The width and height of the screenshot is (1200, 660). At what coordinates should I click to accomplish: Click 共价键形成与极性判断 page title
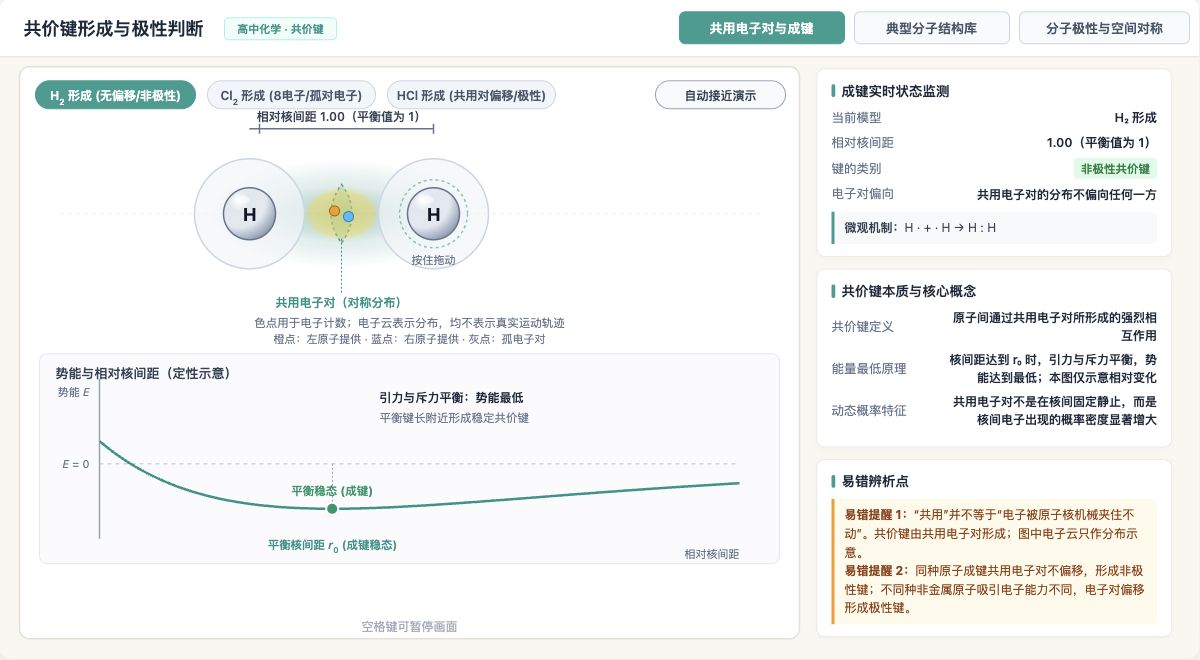[x=113, y=28]
